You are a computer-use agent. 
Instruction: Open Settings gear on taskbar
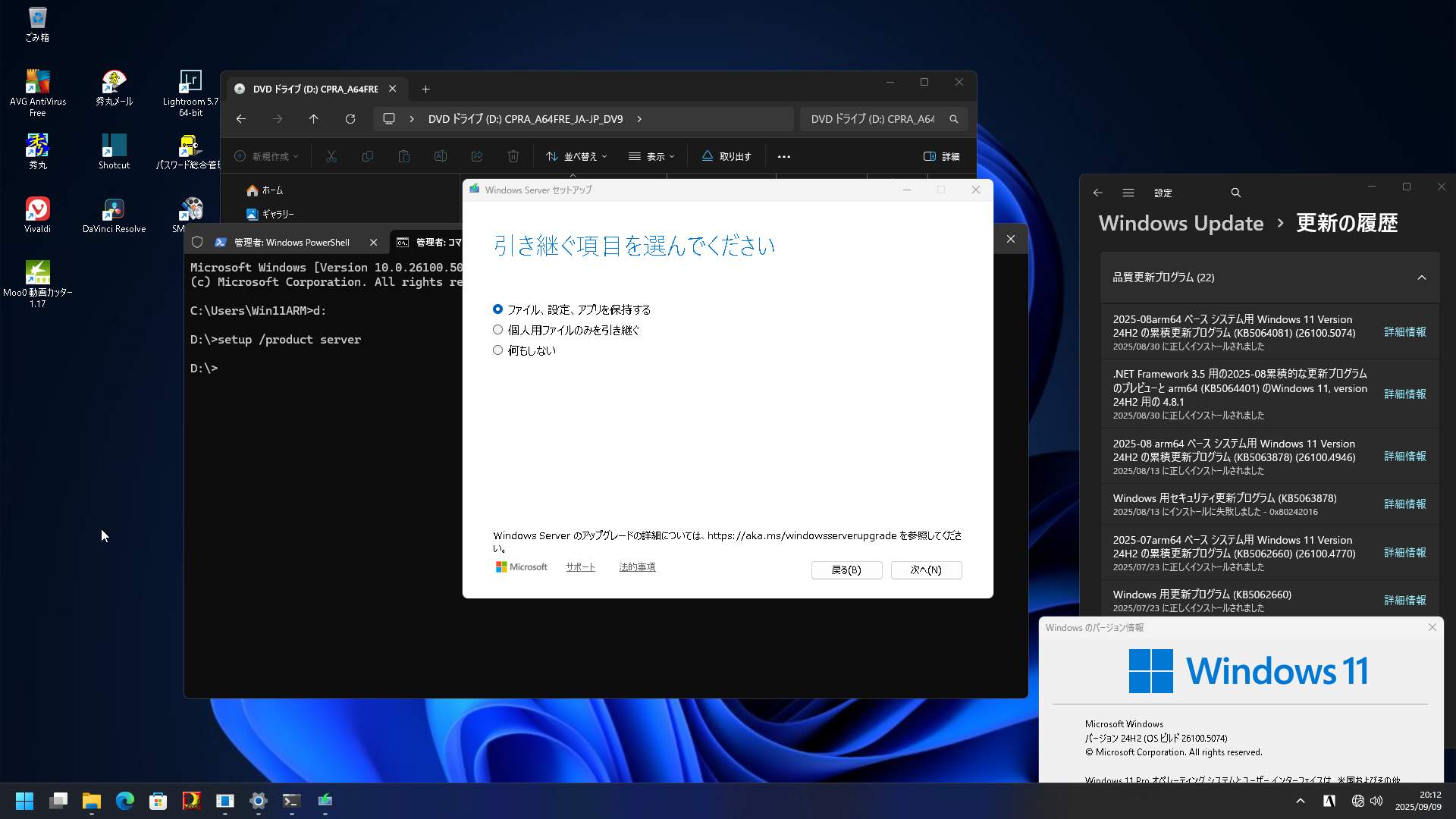[x=258, y=801]
